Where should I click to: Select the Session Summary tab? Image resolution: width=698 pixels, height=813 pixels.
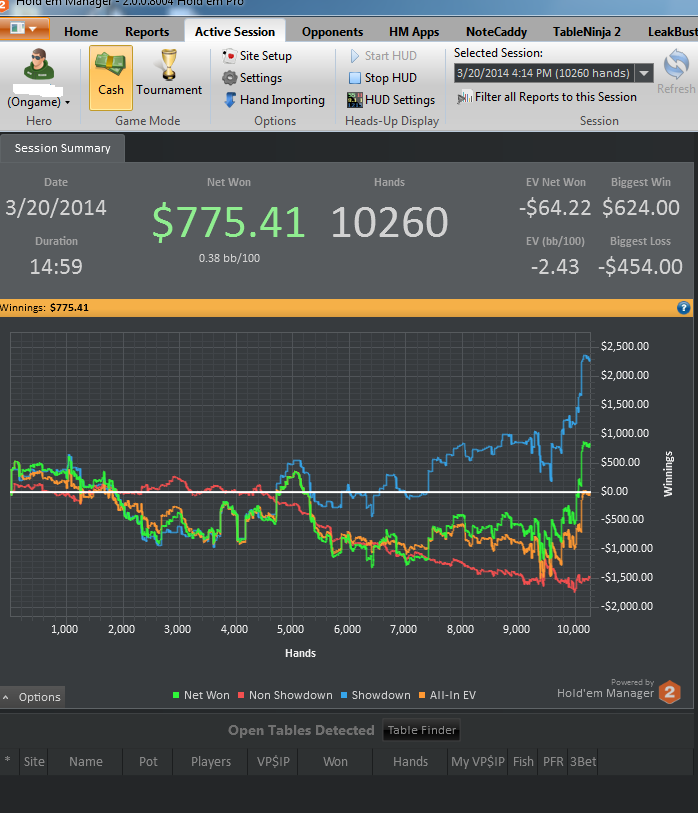click(63, 148)
